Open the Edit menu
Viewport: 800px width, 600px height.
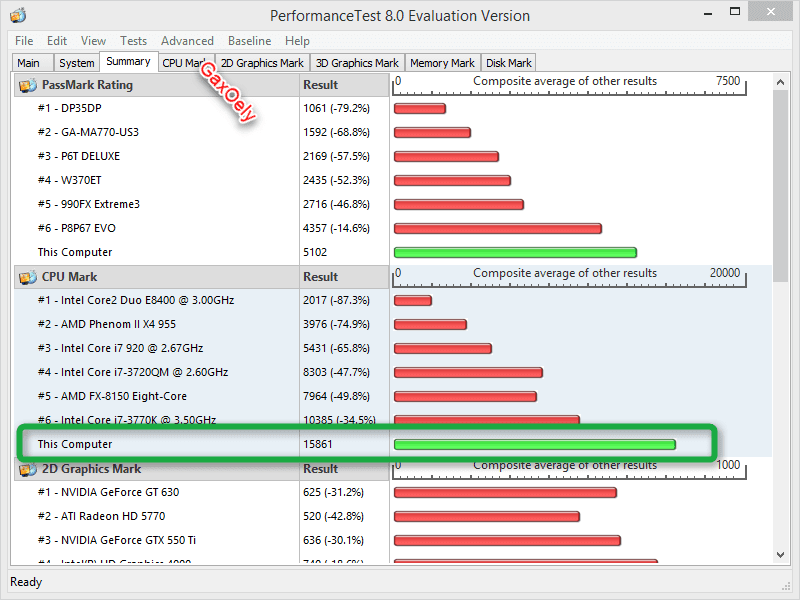tap(57, 41)
